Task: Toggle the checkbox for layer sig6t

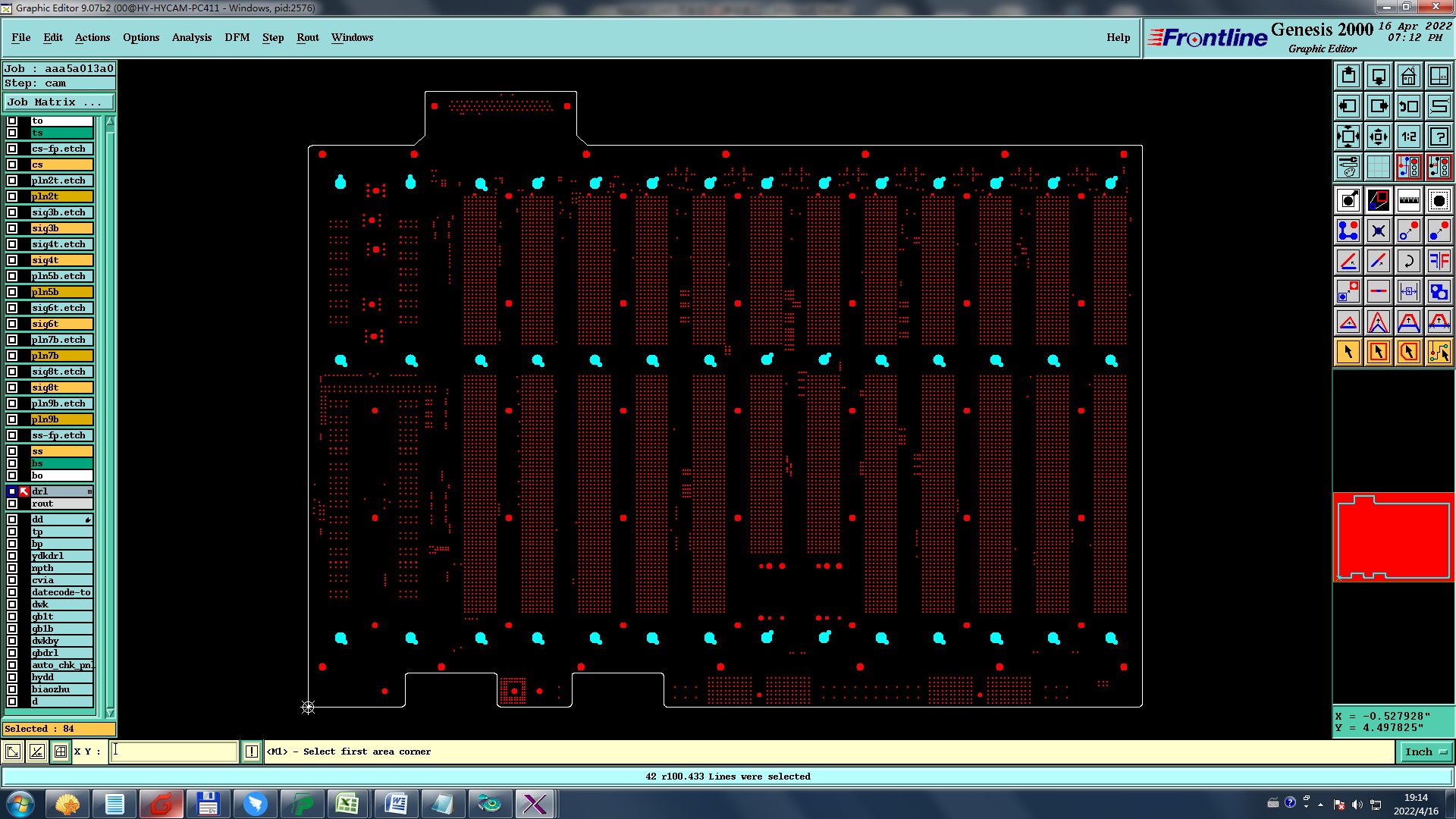Action: click(12, 324)
